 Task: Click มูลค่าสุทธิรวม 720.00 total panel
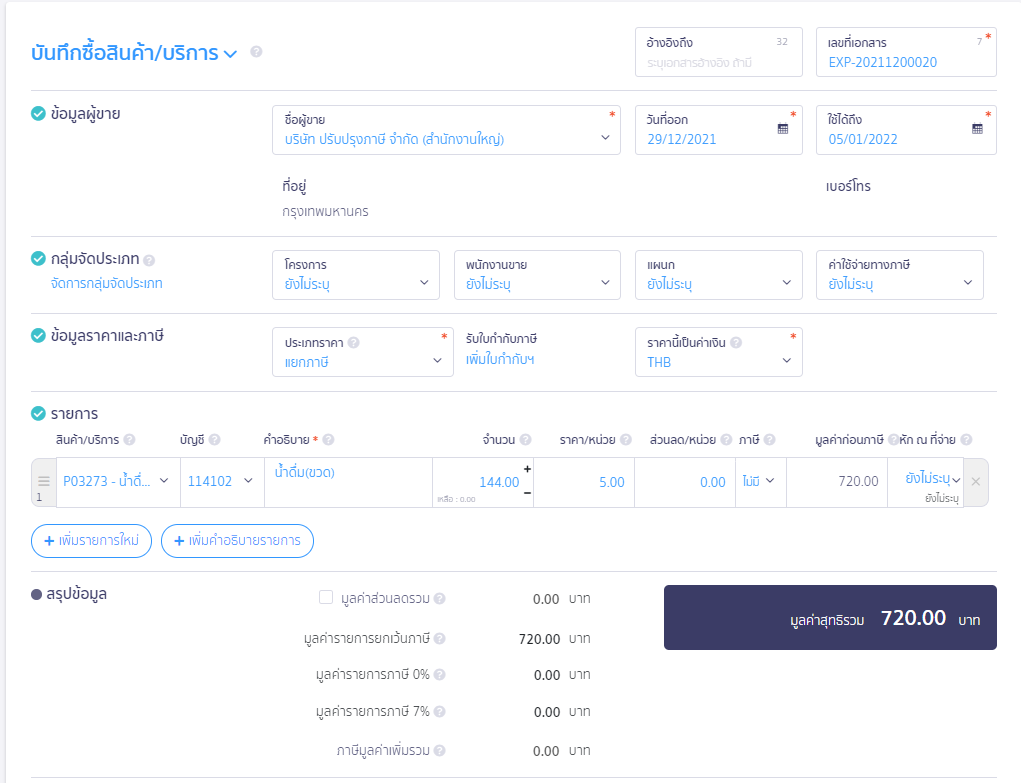tap(830, 618)
